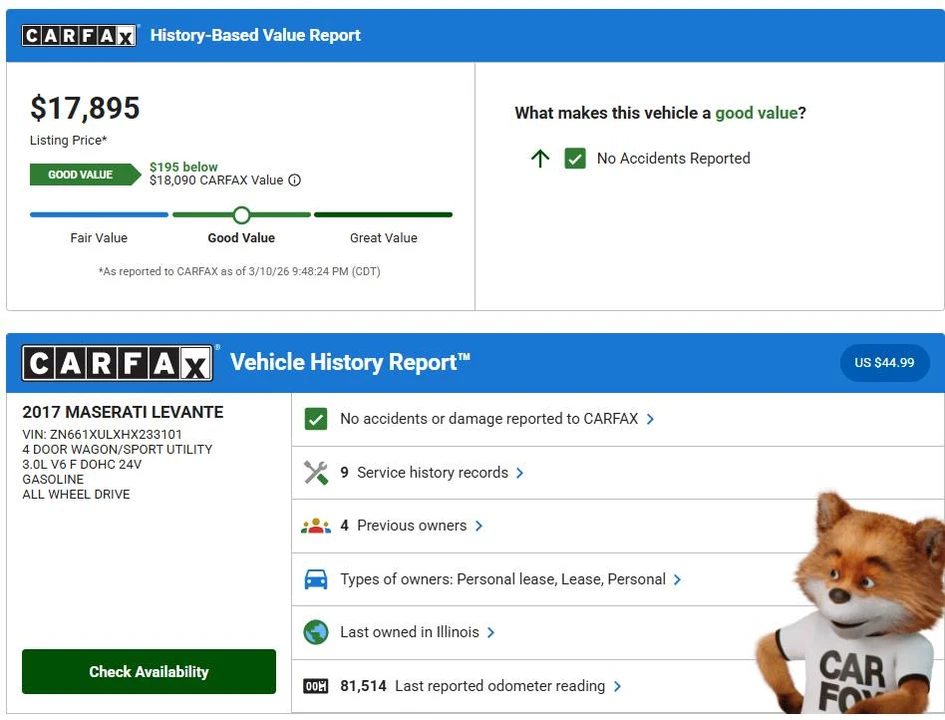Click the blue Fair Value slider segment

click(99, 214)
